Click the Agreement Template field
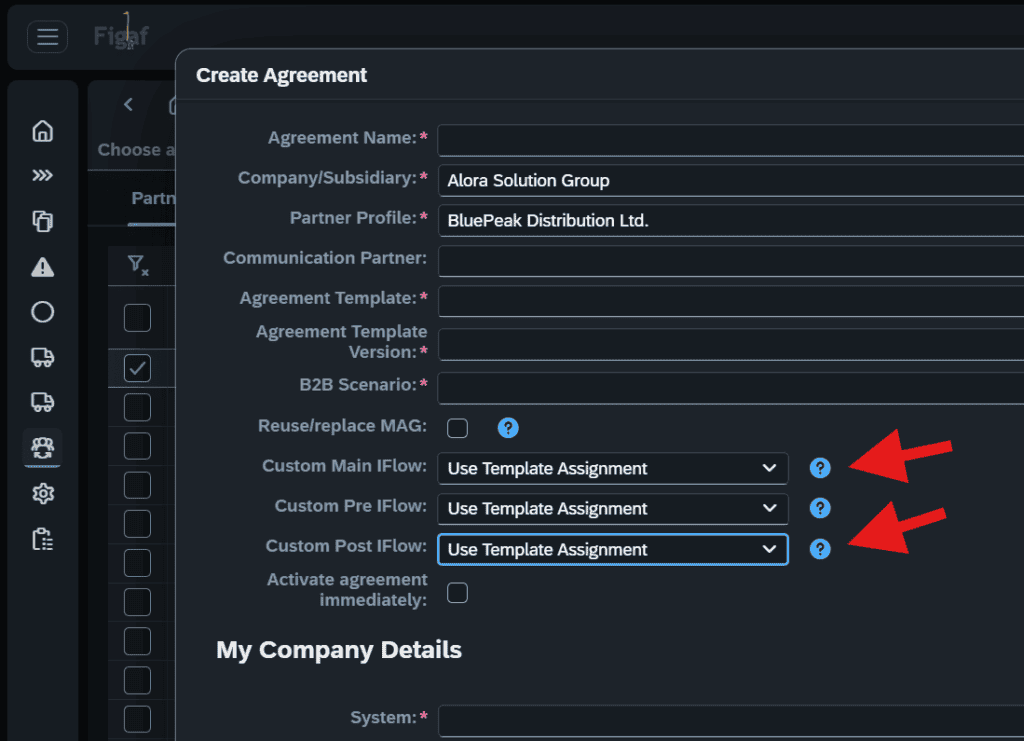This screenshot has height=741, width=1024. point(731,301)
